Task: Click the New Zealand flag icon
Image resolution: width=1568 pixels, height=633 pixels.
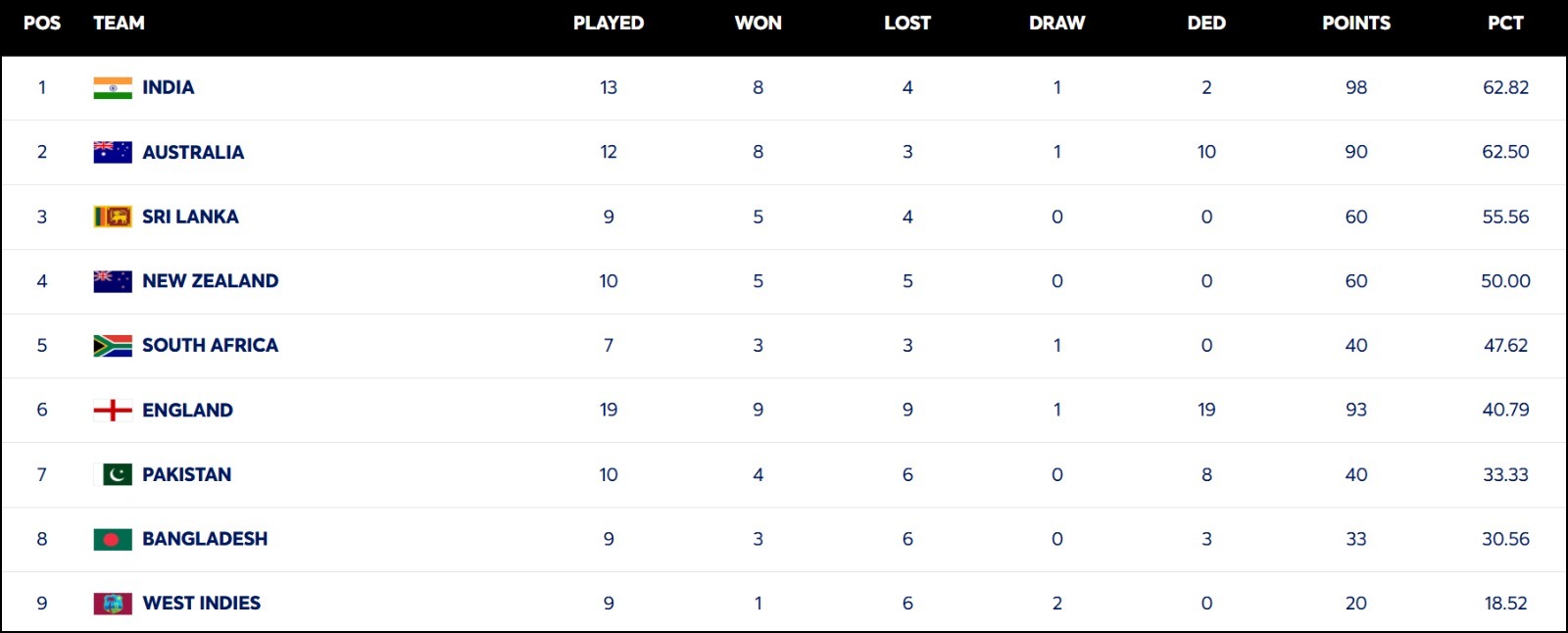Action: coord(113,281)
